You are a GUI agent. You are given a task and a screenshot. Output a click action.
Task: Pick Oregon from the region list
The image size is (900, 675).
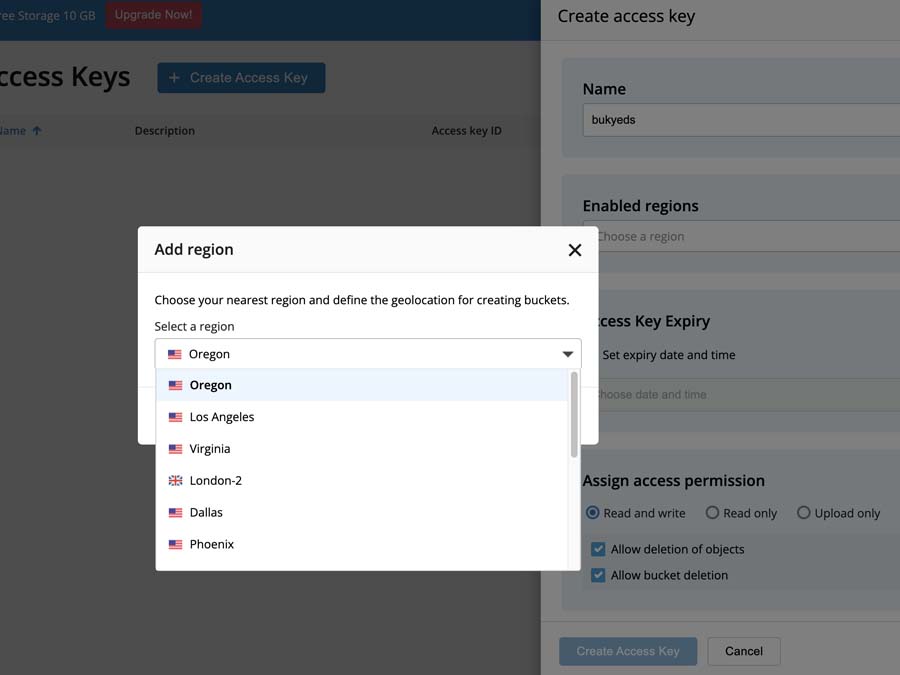click(x=211, y=385)
